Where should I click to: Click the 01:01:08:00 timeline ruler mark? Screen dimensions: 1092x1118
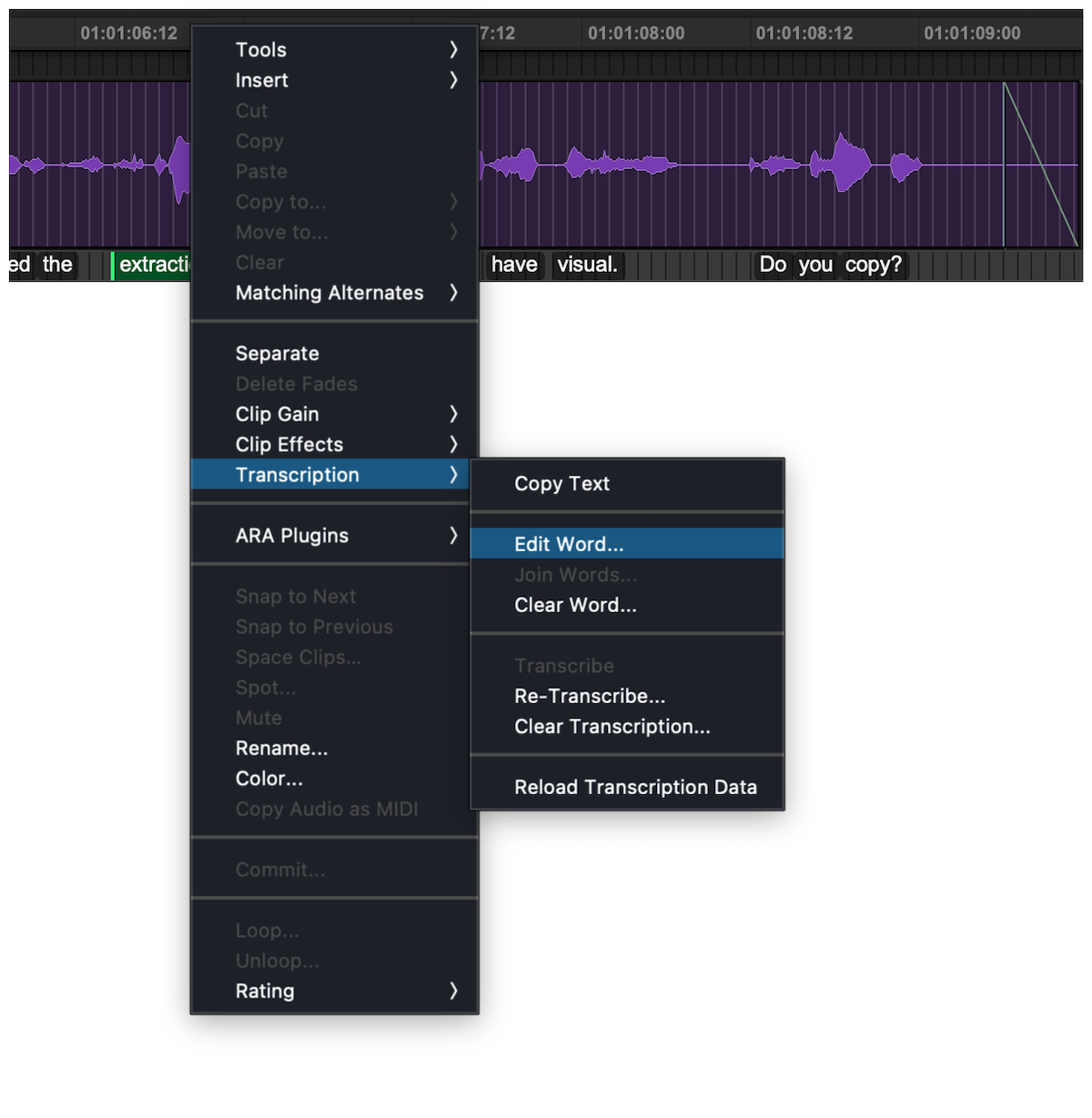point(636,34)
